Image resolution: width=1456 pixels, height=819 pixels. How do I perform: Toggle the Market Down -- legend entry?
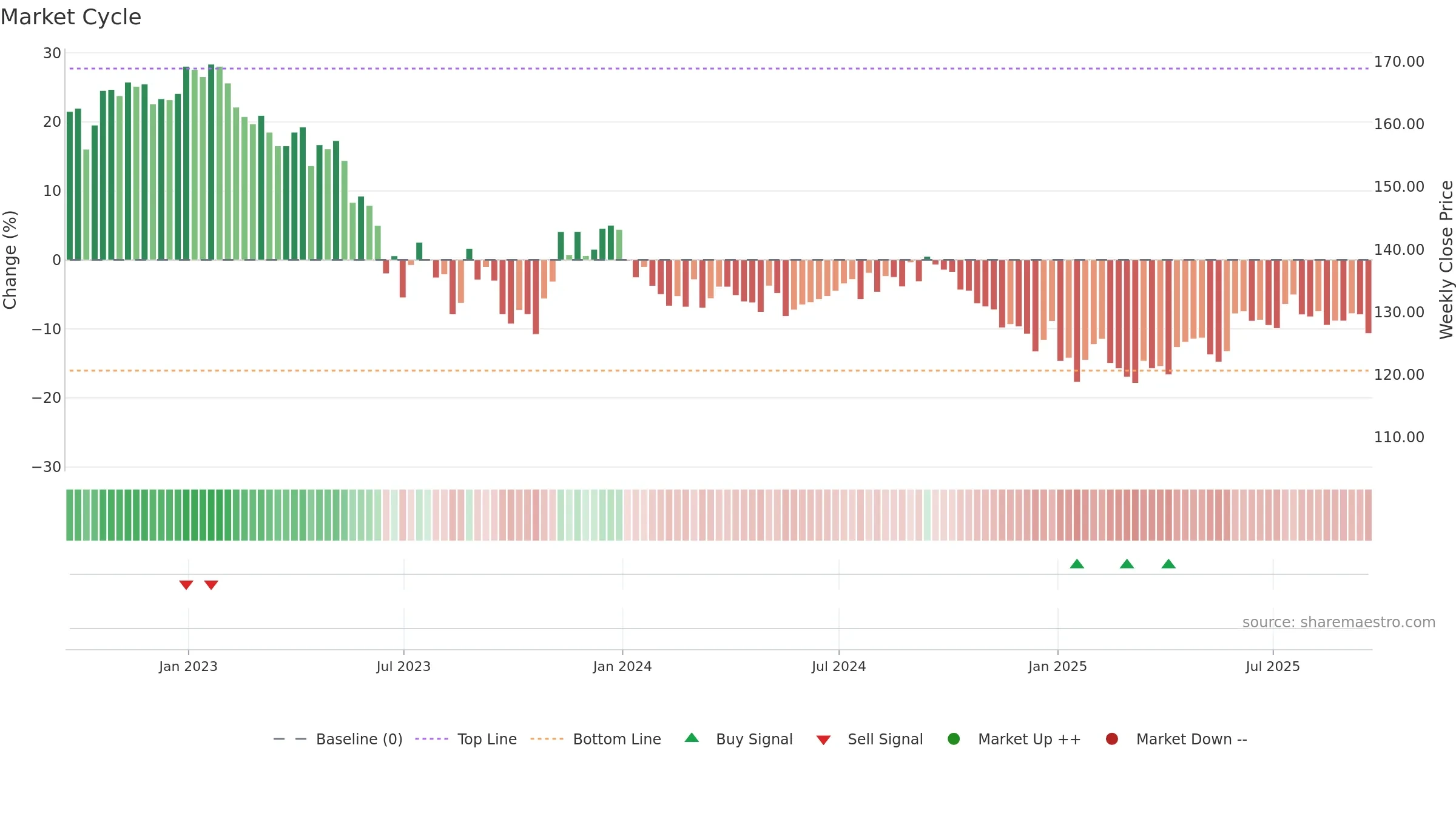coord(1176,739)
